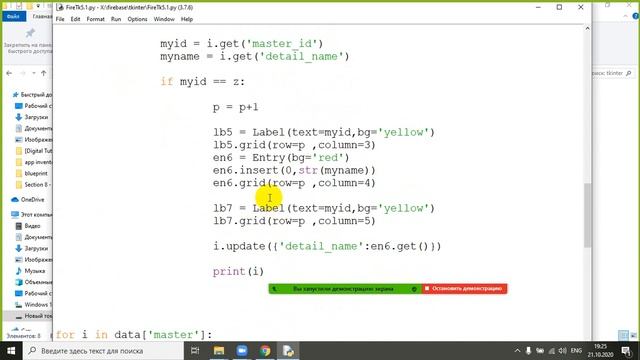Select Этот компьютер in Explorer sidebar

click(32, 214)
